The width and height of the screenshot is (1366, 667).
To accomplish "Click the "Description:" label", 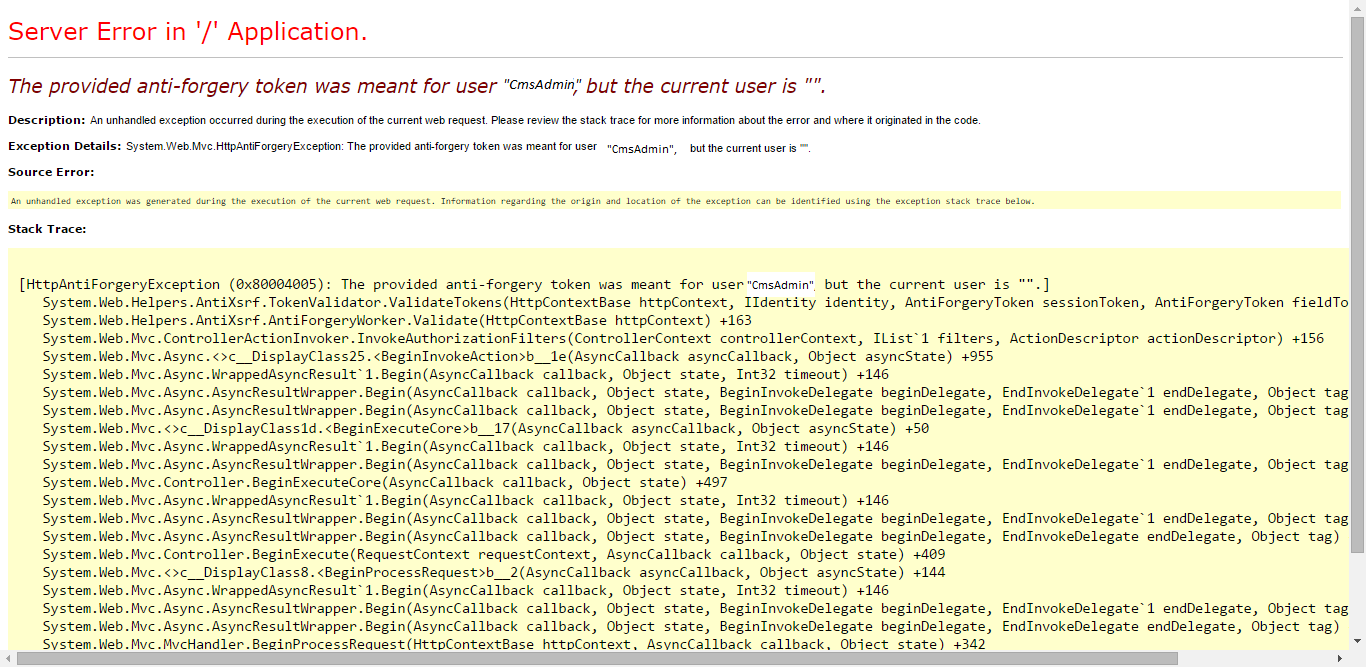I will click(x=46, y=120).
